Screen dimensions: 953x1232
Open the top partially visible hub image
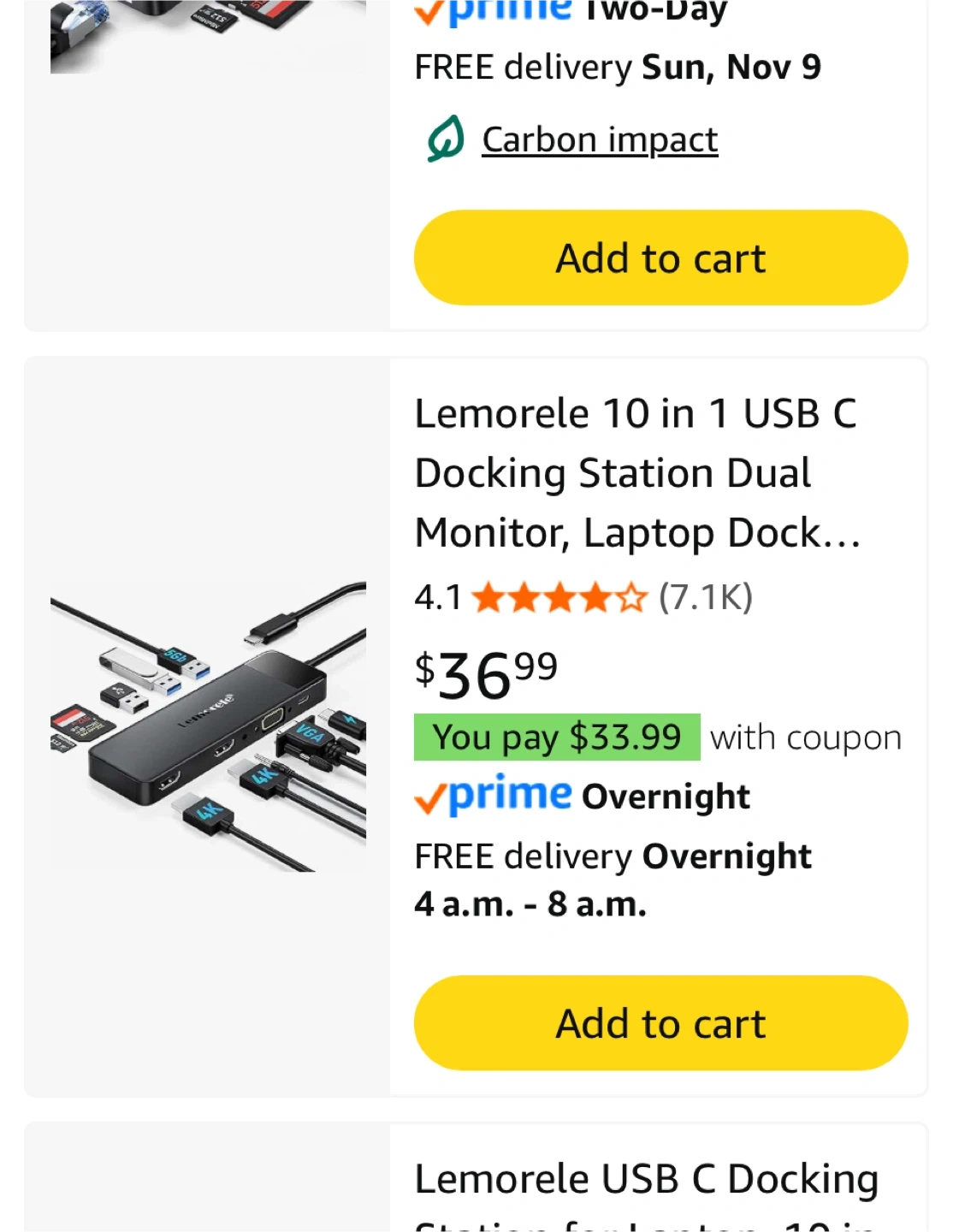(208, 36)
